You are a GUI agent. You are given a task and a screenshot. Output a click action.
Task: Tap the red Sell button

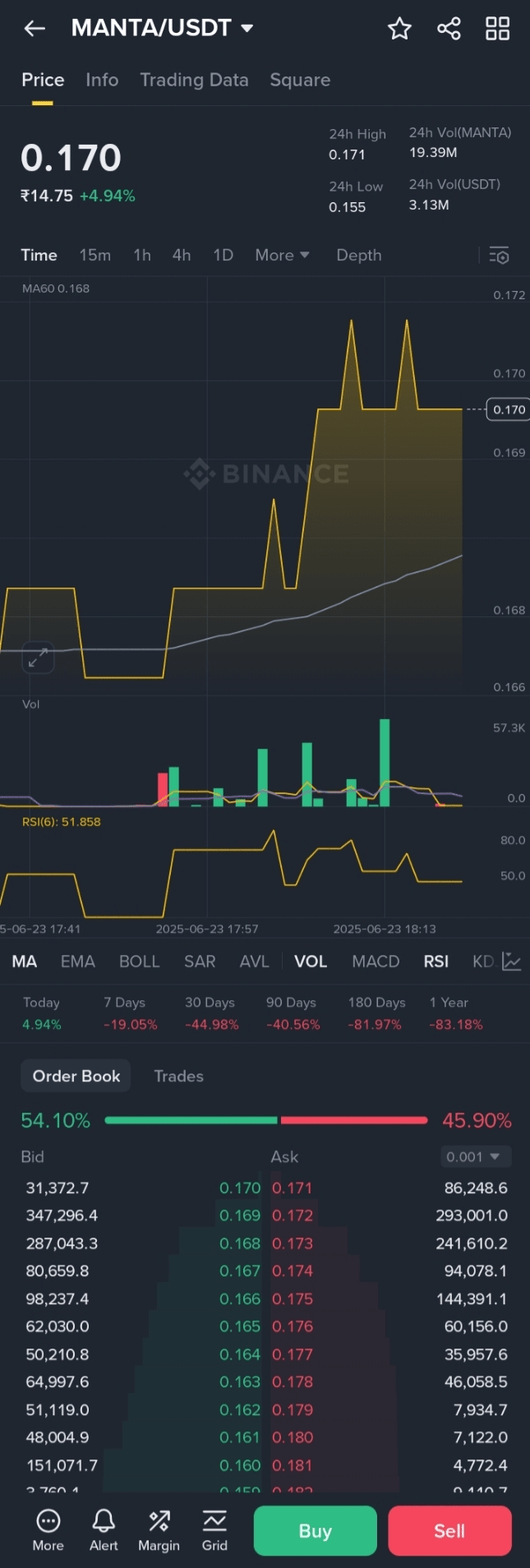(x=449, y=1531)
